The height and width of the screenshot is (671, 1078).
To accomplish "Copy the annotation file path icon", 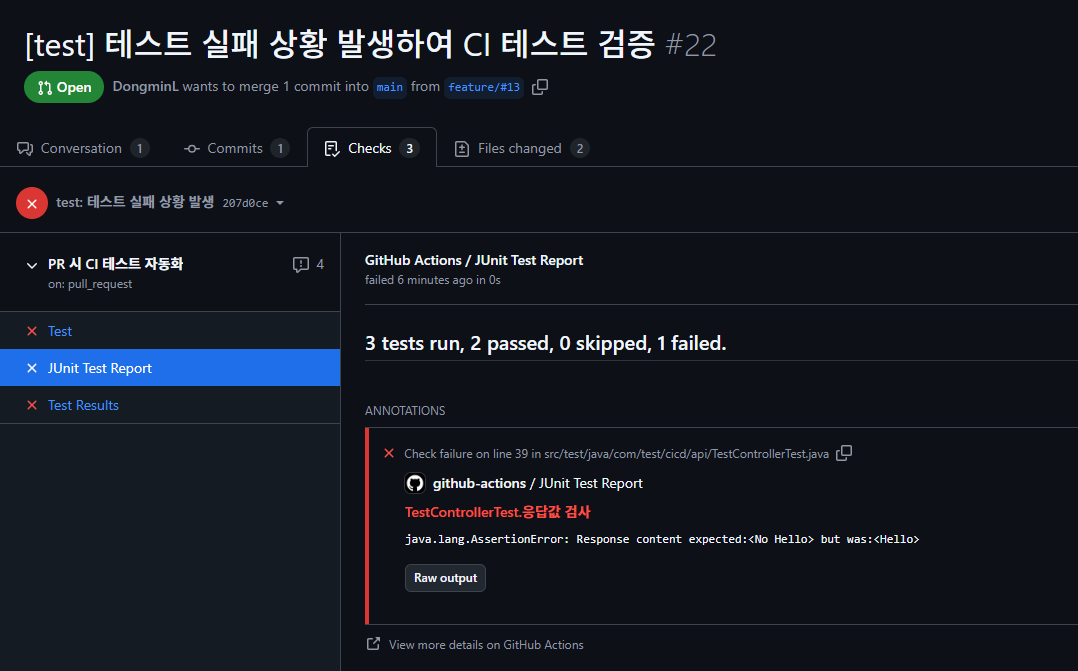I will coord(844,453).
